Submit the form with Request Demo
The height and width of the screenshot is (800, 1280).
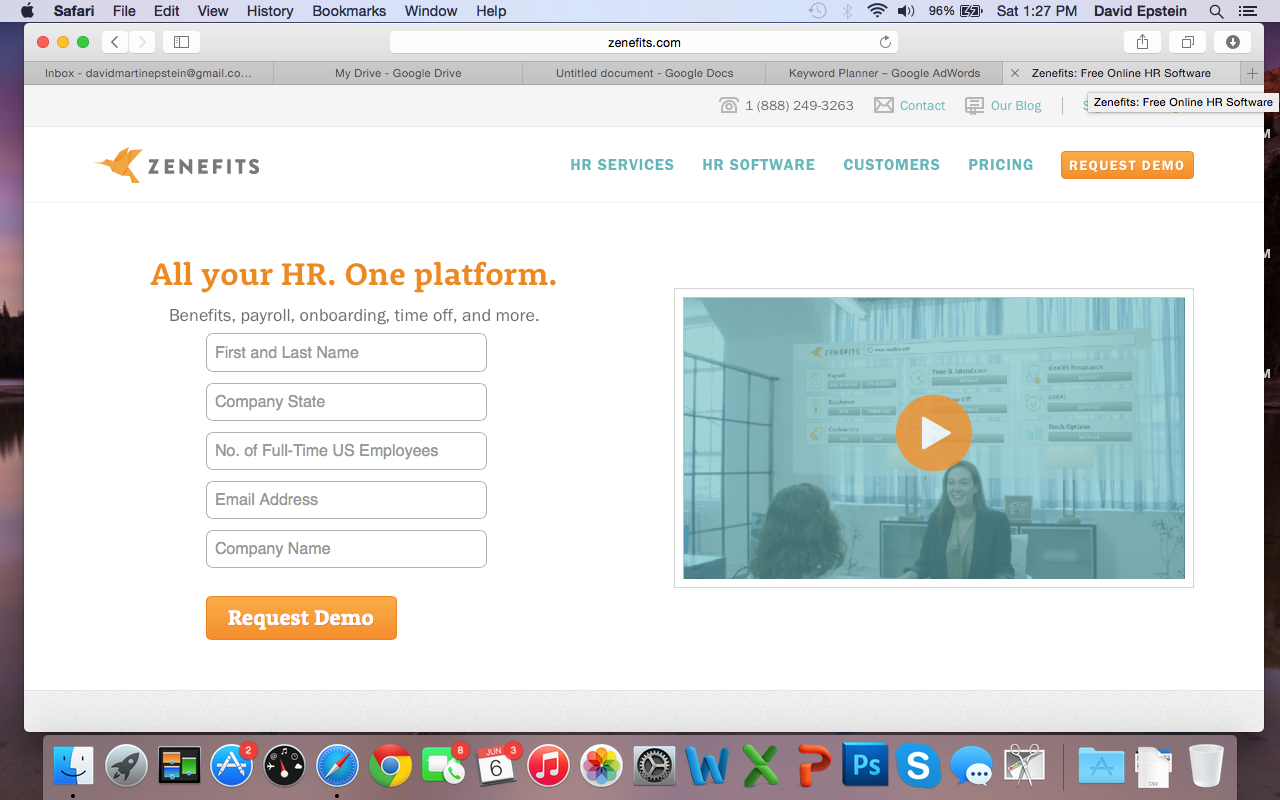coord(301,618)
